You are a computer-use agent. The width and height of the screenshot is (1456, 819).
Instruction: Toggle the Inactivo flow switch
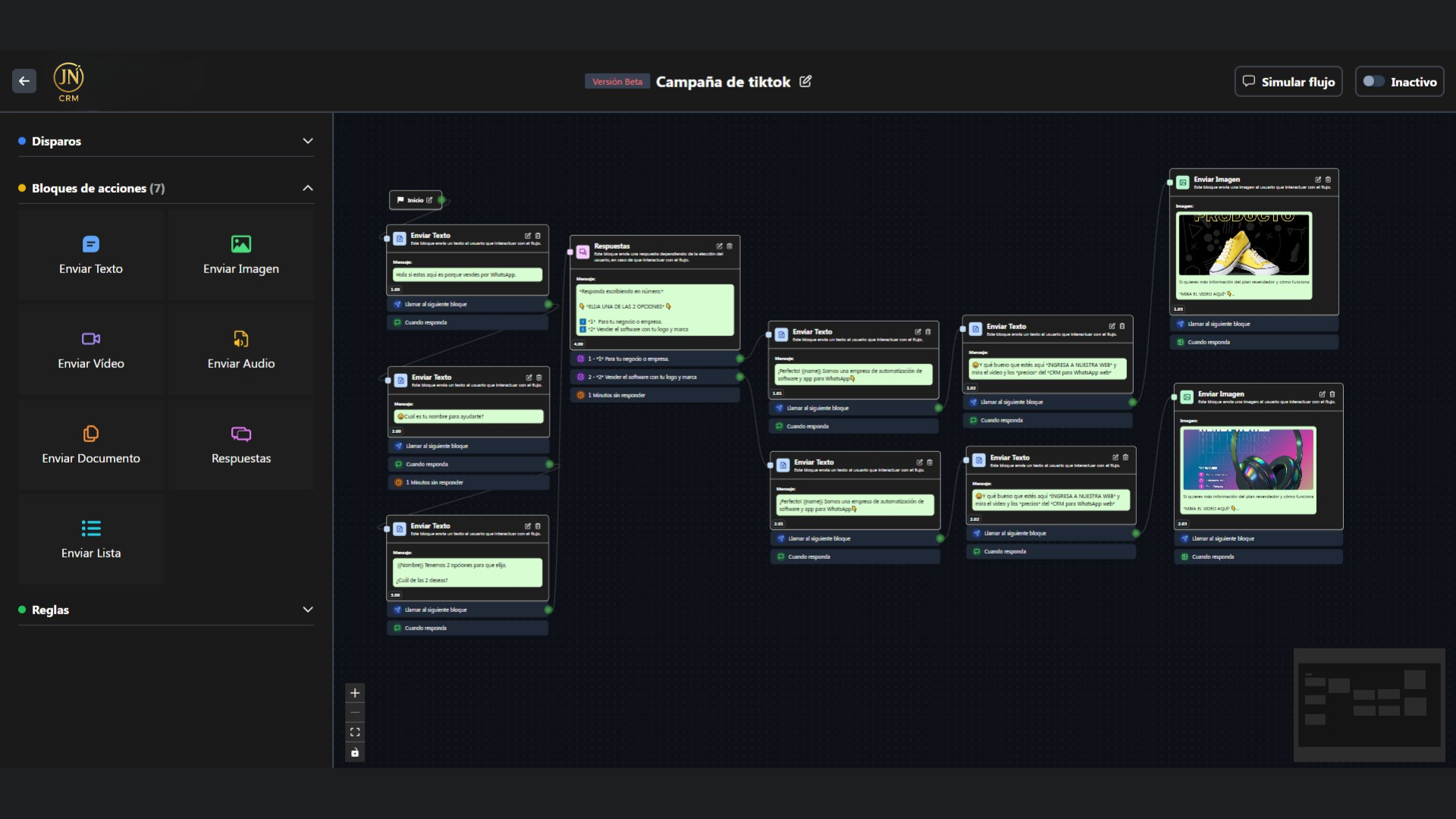click(1373, 82)
